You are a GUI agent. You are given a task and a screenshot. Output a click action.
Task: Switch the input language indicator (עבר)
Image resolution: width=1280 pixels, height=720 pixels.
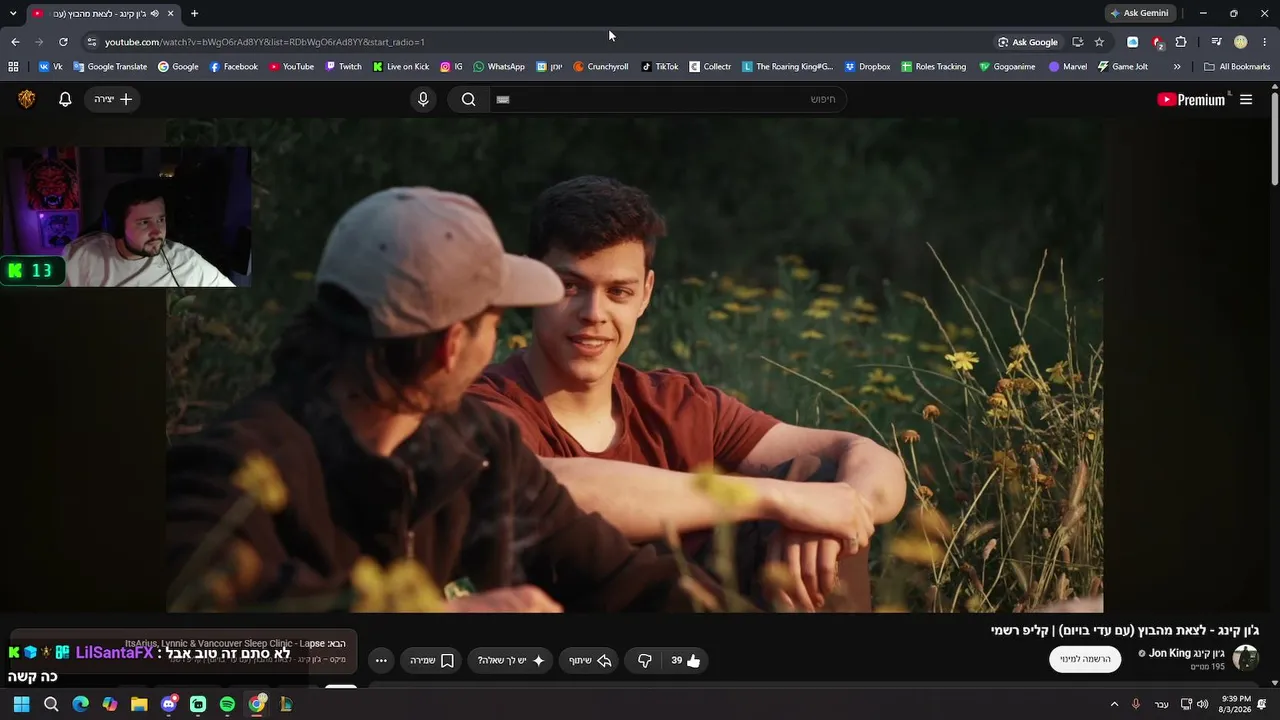click(1161, 704)
